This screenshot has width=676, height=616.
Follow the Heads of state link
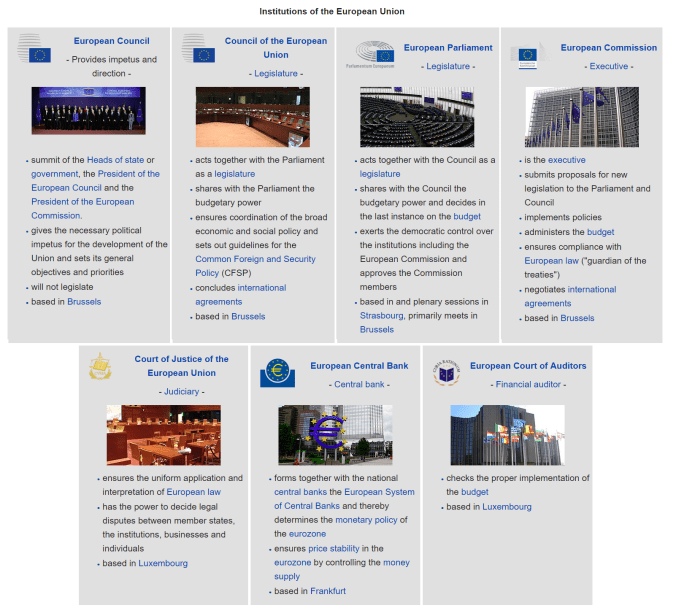tap(114, 160)
